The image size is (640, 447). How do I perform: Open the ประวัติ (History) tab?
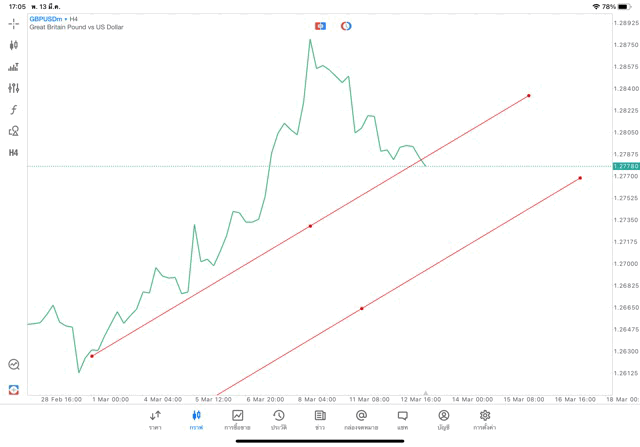[279, 420]
